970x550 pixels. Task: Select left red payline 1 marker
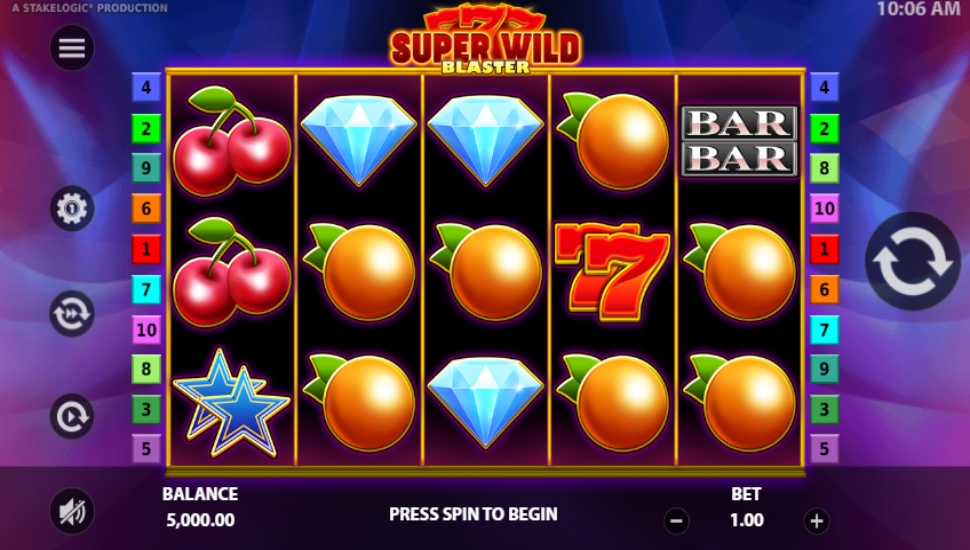[146, 249]
